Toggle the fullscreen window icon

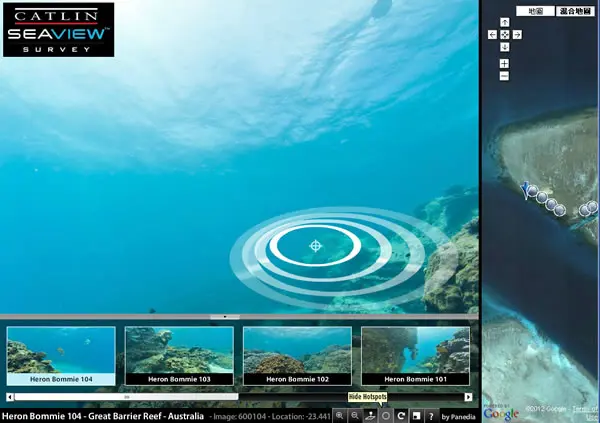(416, 416)
